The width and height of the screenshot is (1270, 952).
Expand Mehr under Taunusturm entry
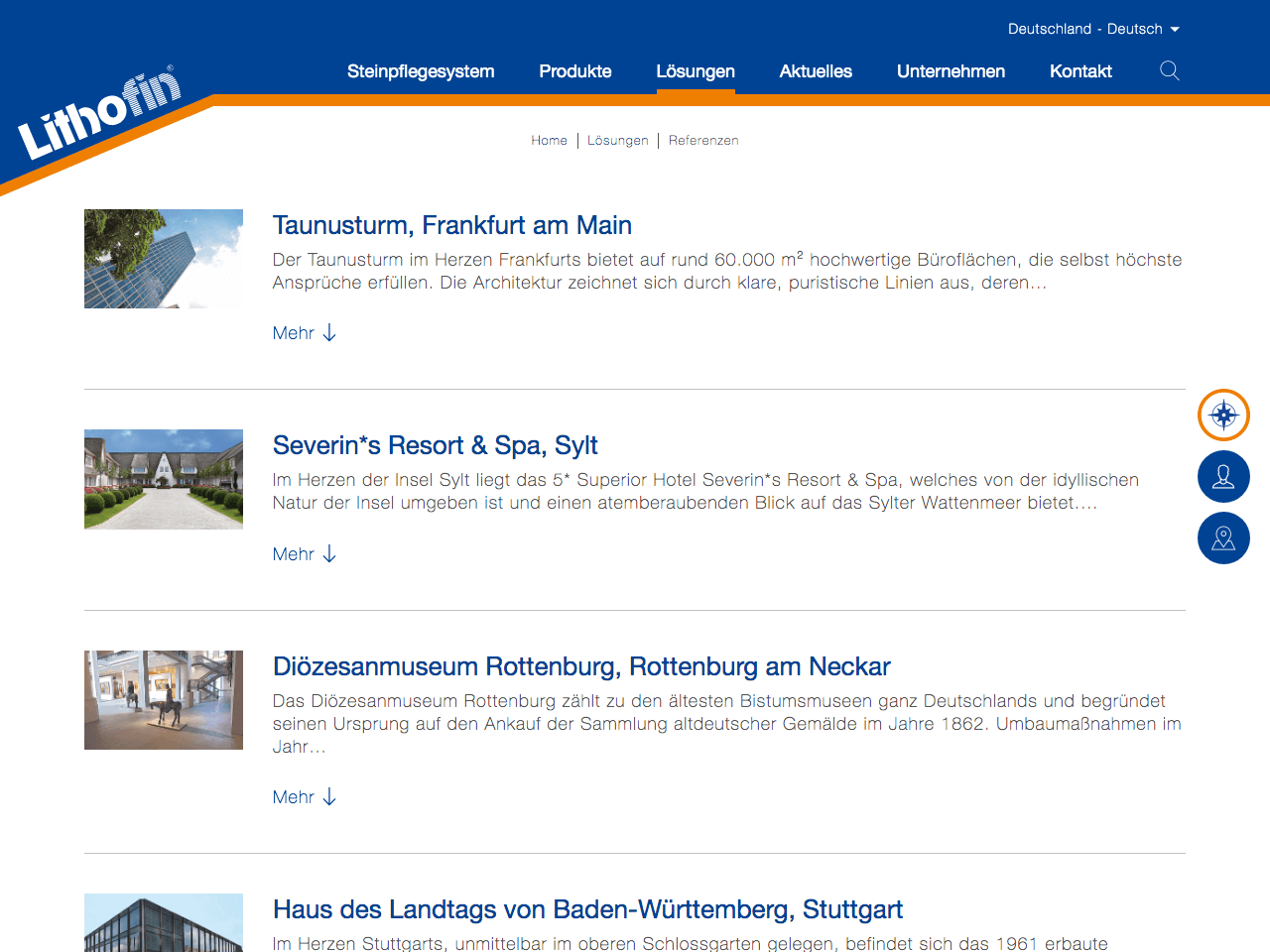point(305,333)
